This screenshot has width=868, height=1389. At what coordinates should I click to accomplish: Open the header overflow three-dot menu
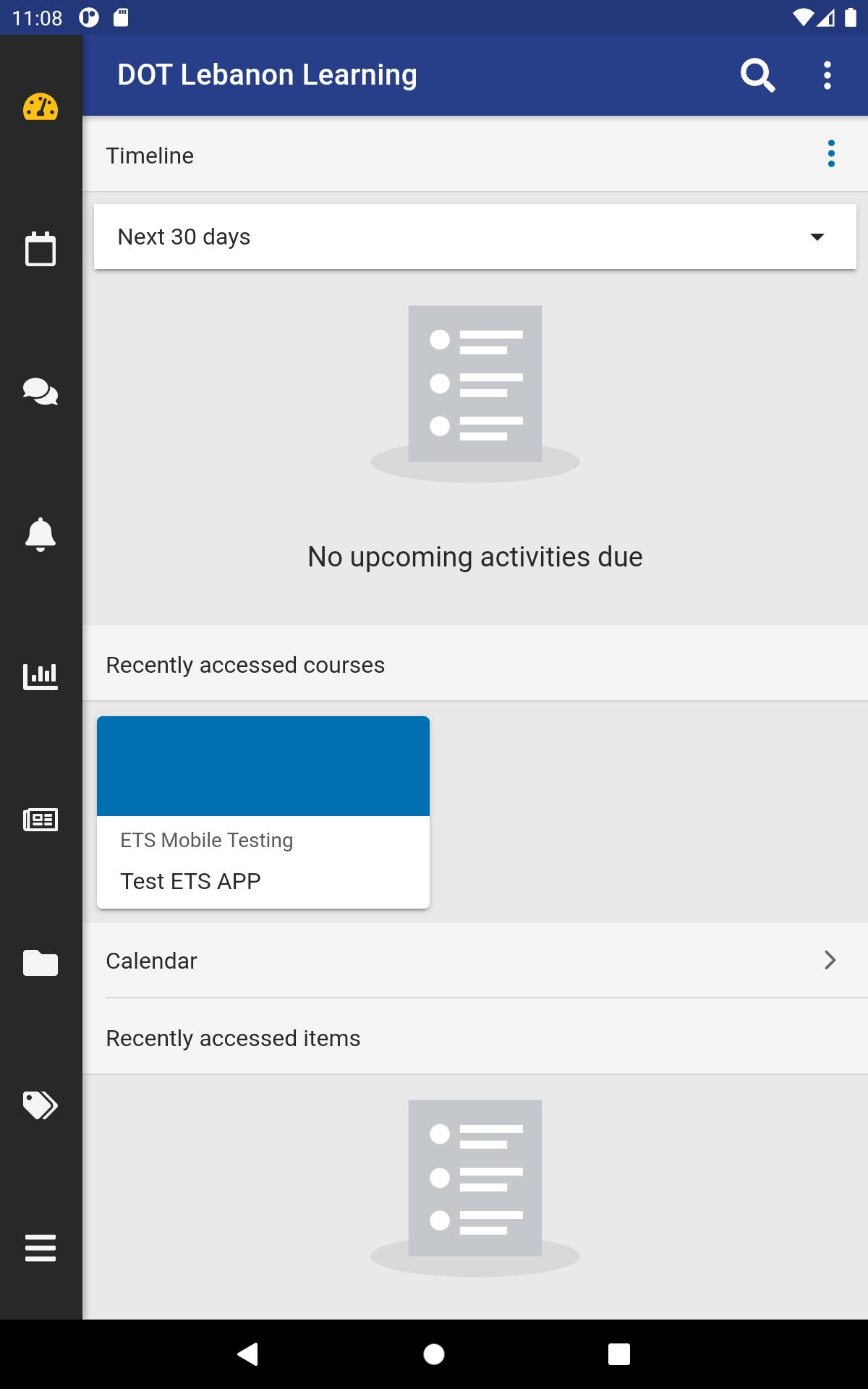[x=827, y=75]
